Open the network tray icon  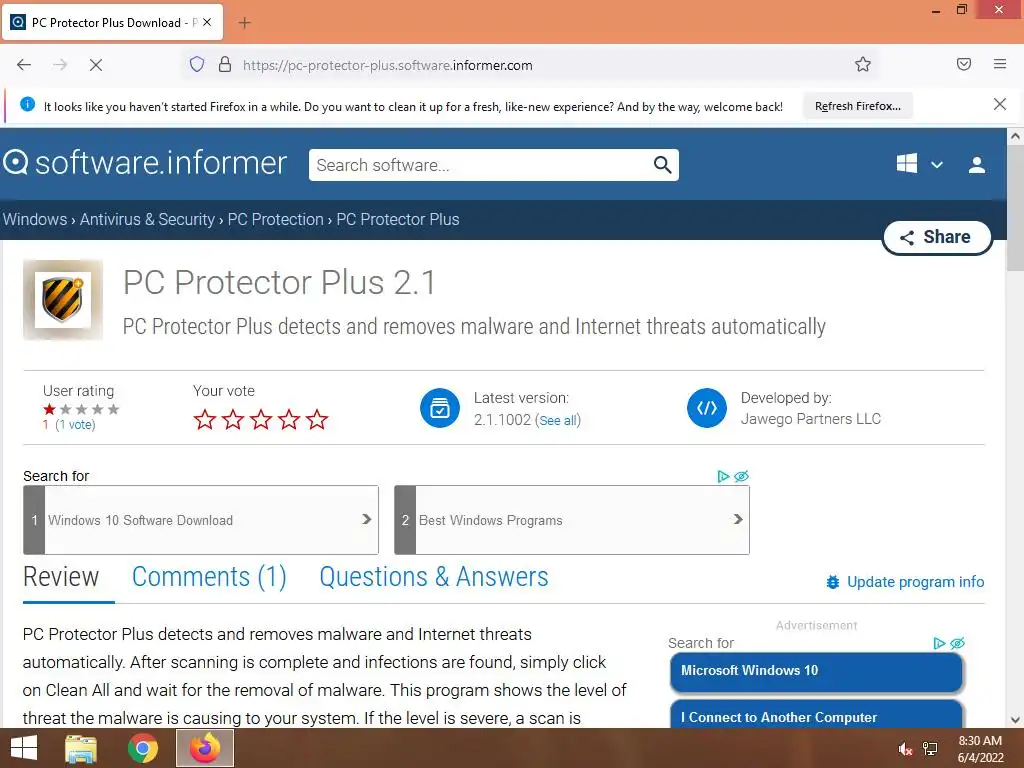930,749
